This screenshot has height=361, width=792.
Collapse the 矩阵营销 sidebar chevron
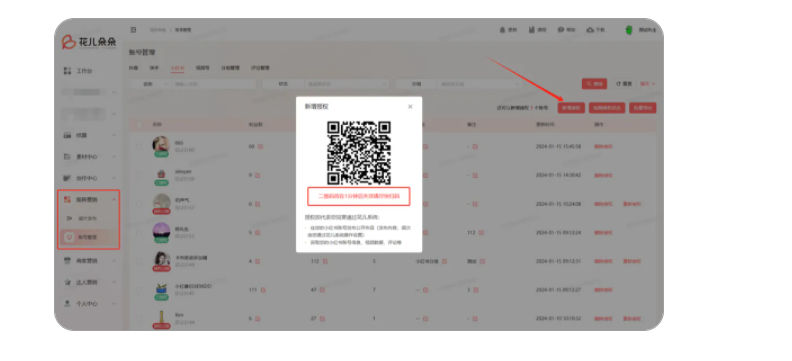pyautogui.click(x=114, y=200)
